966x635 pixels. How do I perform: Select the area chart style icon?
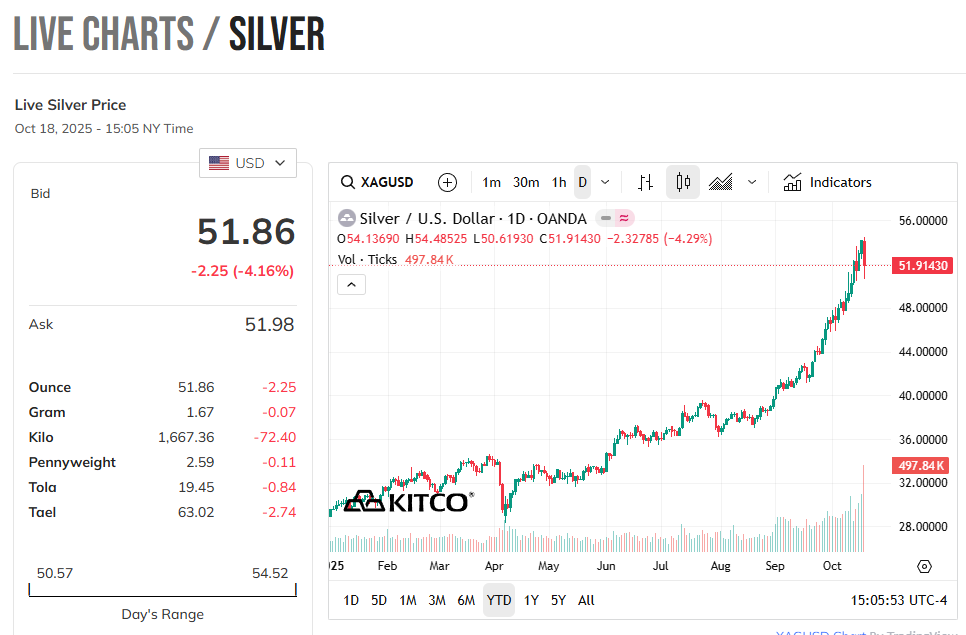coord(721,182)
